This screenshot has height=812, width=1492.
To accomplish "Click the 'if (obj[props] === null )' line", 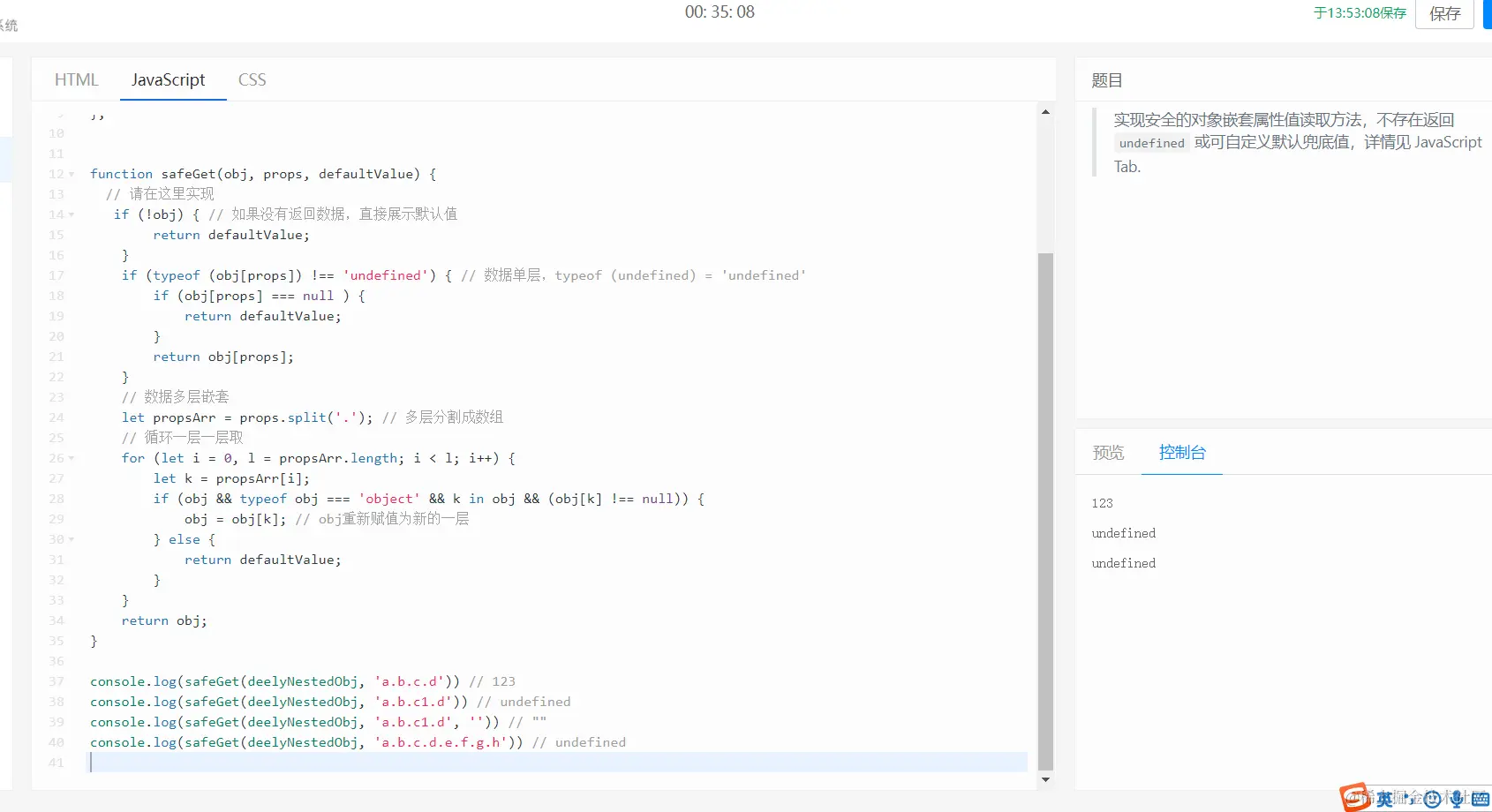I will 259,296.
